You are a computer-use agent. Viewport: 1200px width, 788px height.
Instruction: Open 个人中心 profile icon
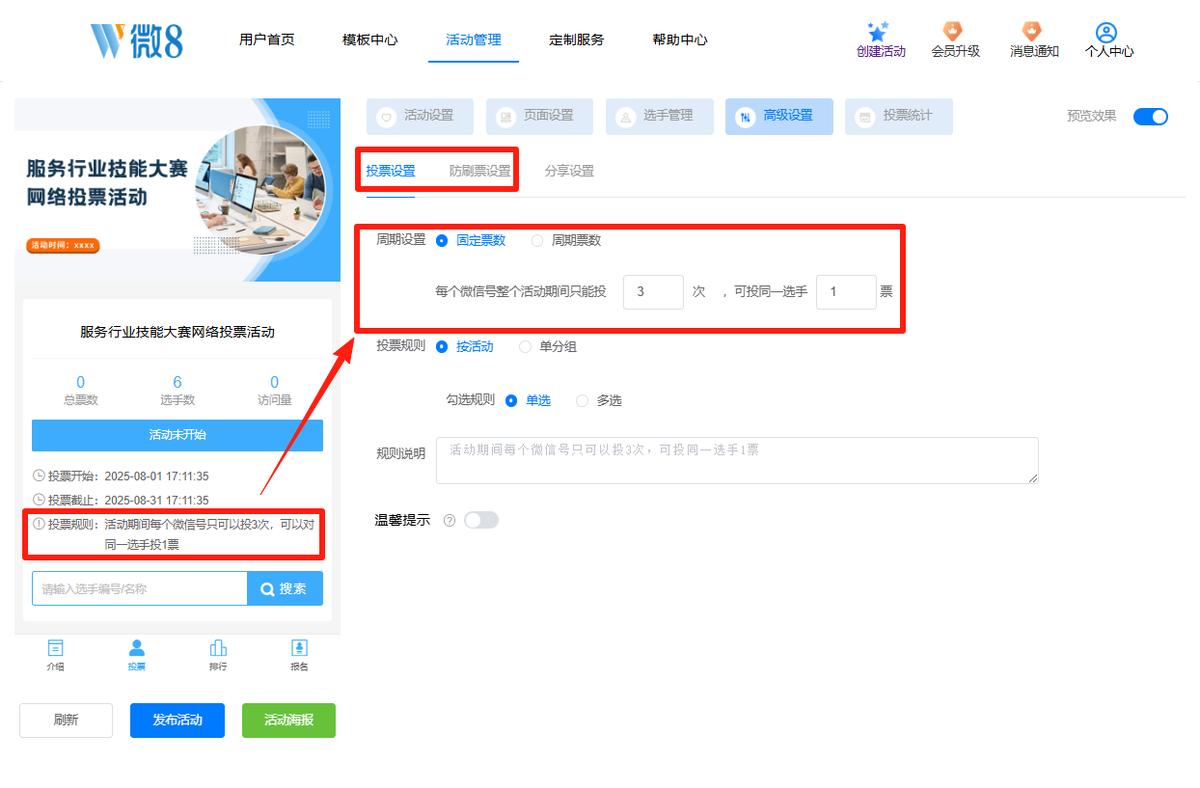tap(1106, 32)
